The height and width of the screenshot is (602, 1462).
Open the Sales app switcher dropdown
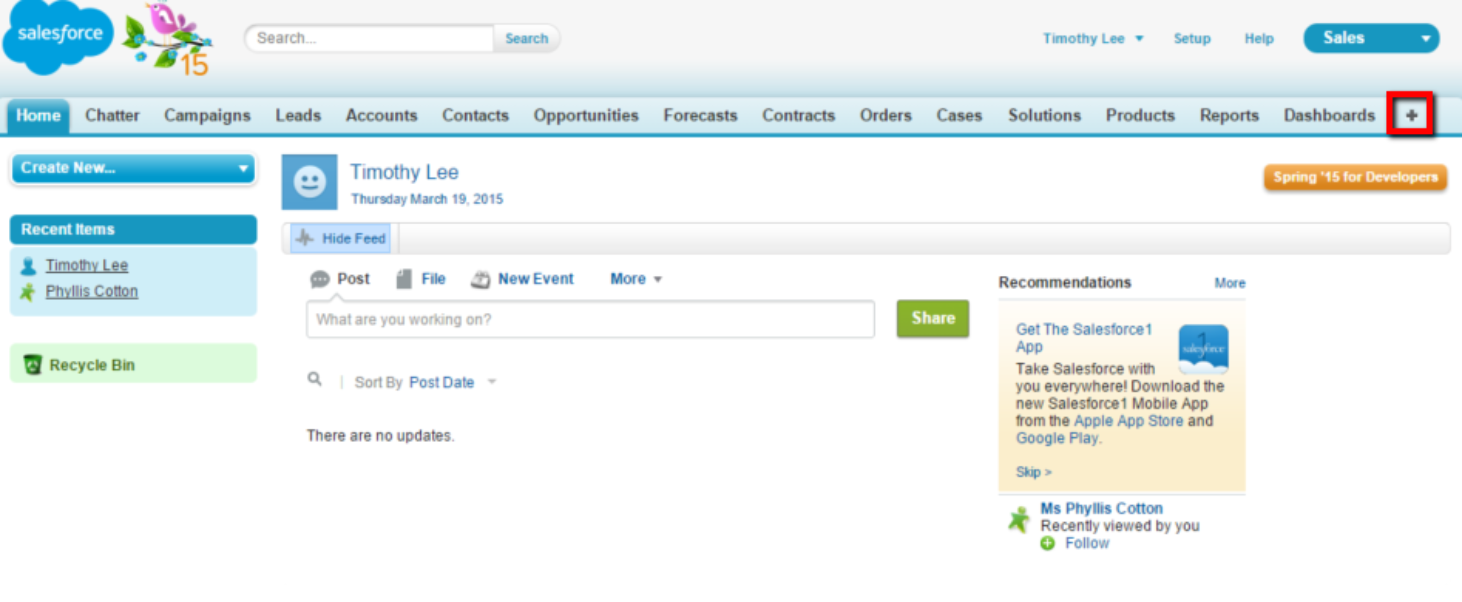(1371, 38)
